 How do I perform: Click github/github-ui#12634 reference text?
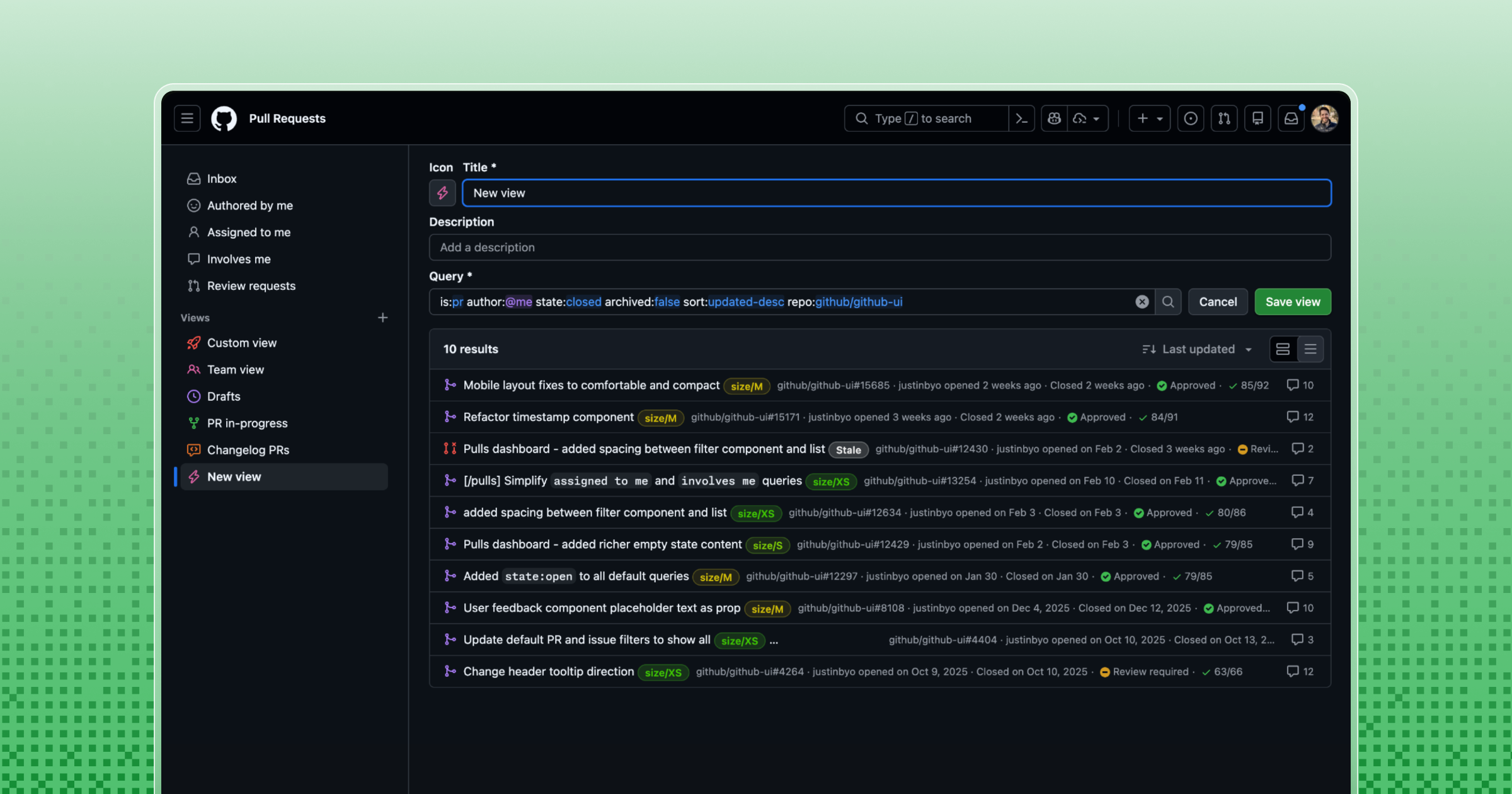845,513
